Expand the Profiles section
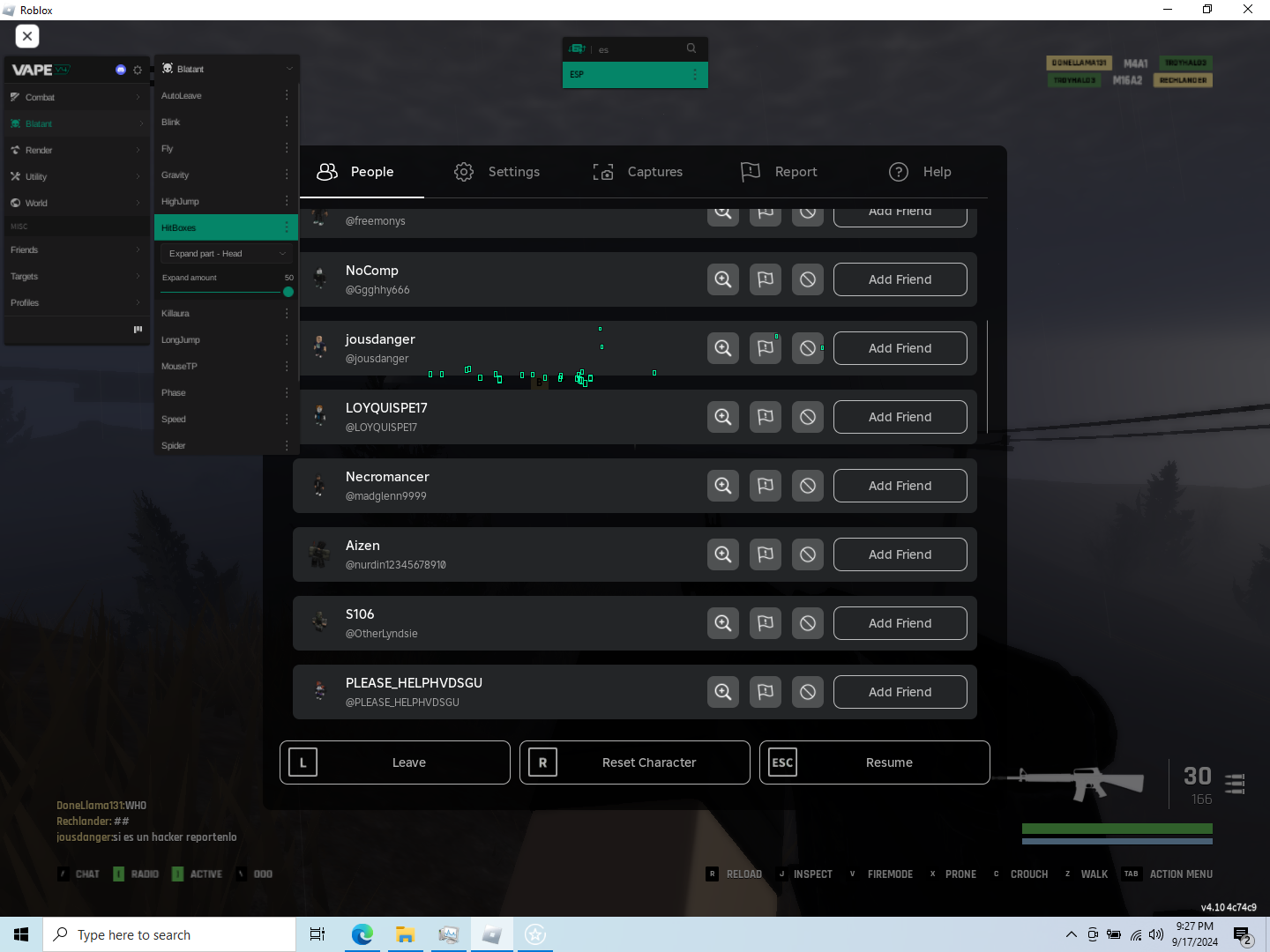The image size is (1270, 952). tap(77, 302)
